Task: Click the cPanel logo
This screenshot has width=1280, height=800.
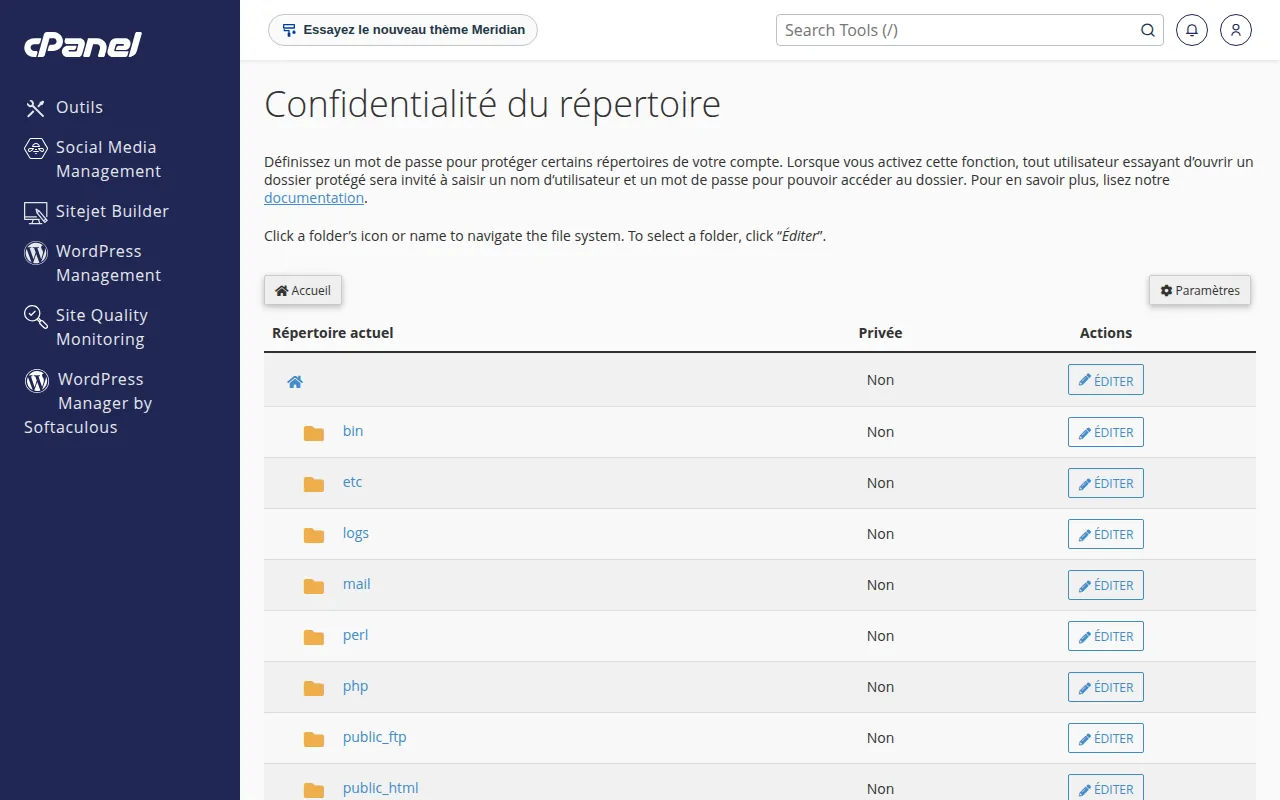Action: [x=83, y=45]
